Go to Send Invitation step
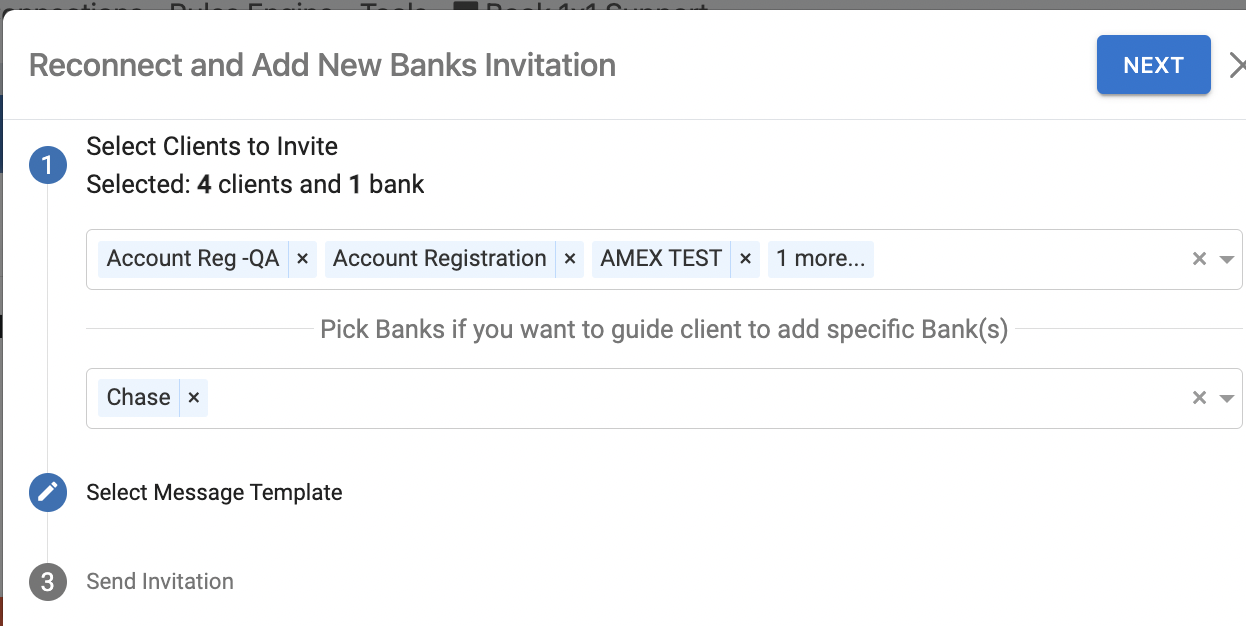Image resolution: width=1246 pixels, height=626 pixels. (160, 582)
